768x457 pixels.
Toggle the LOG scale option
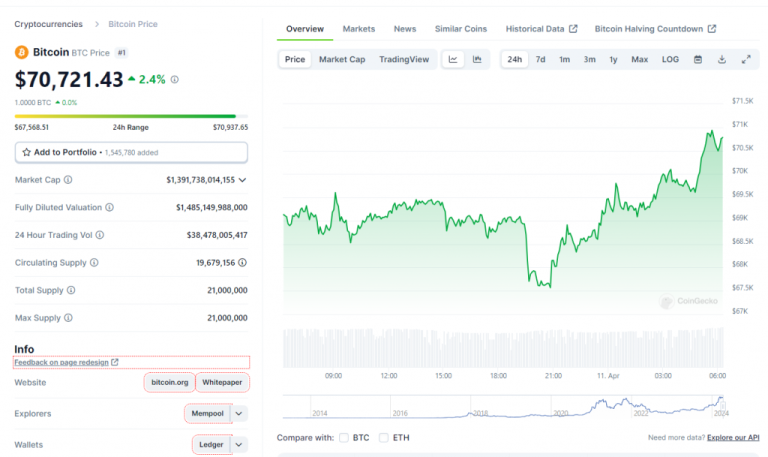pyautogui.click(x=670, y=59)
